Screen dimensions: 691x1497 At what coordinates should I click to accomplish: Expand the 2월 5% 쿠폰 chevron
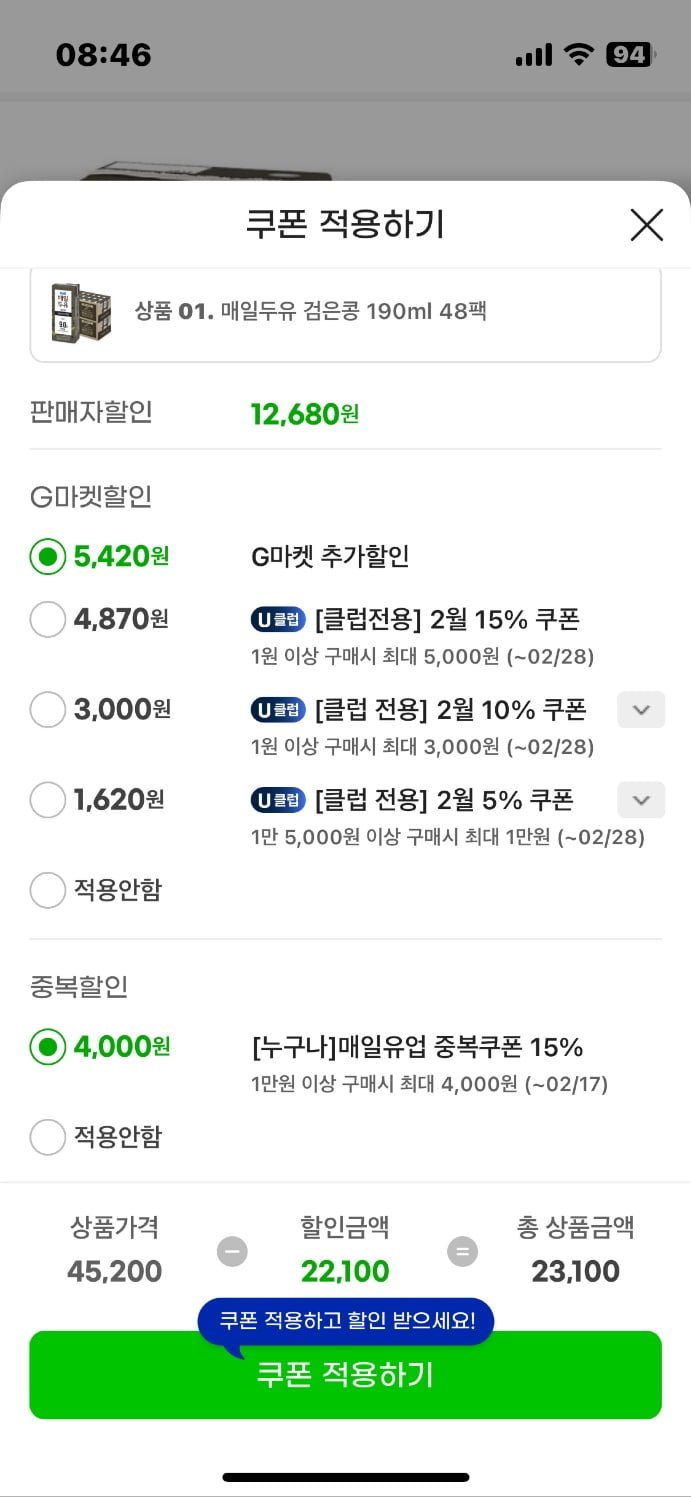click(x=641, y=800)
